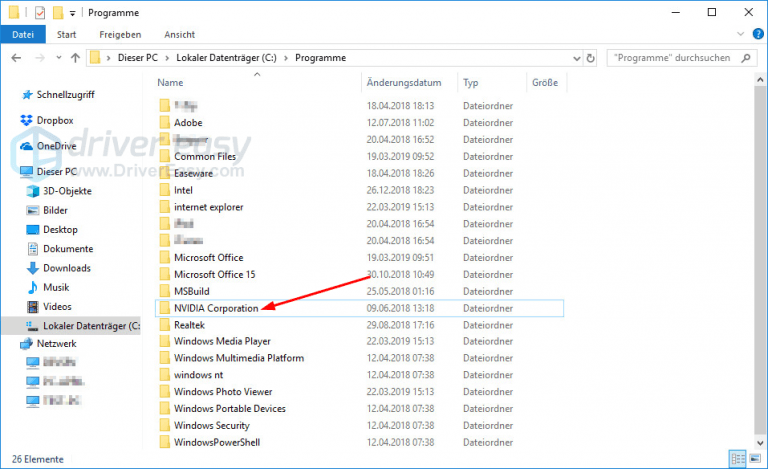Click the vertical scrollbar down arrow
This screenshot has height=469, width=768.
click(760, 443)
